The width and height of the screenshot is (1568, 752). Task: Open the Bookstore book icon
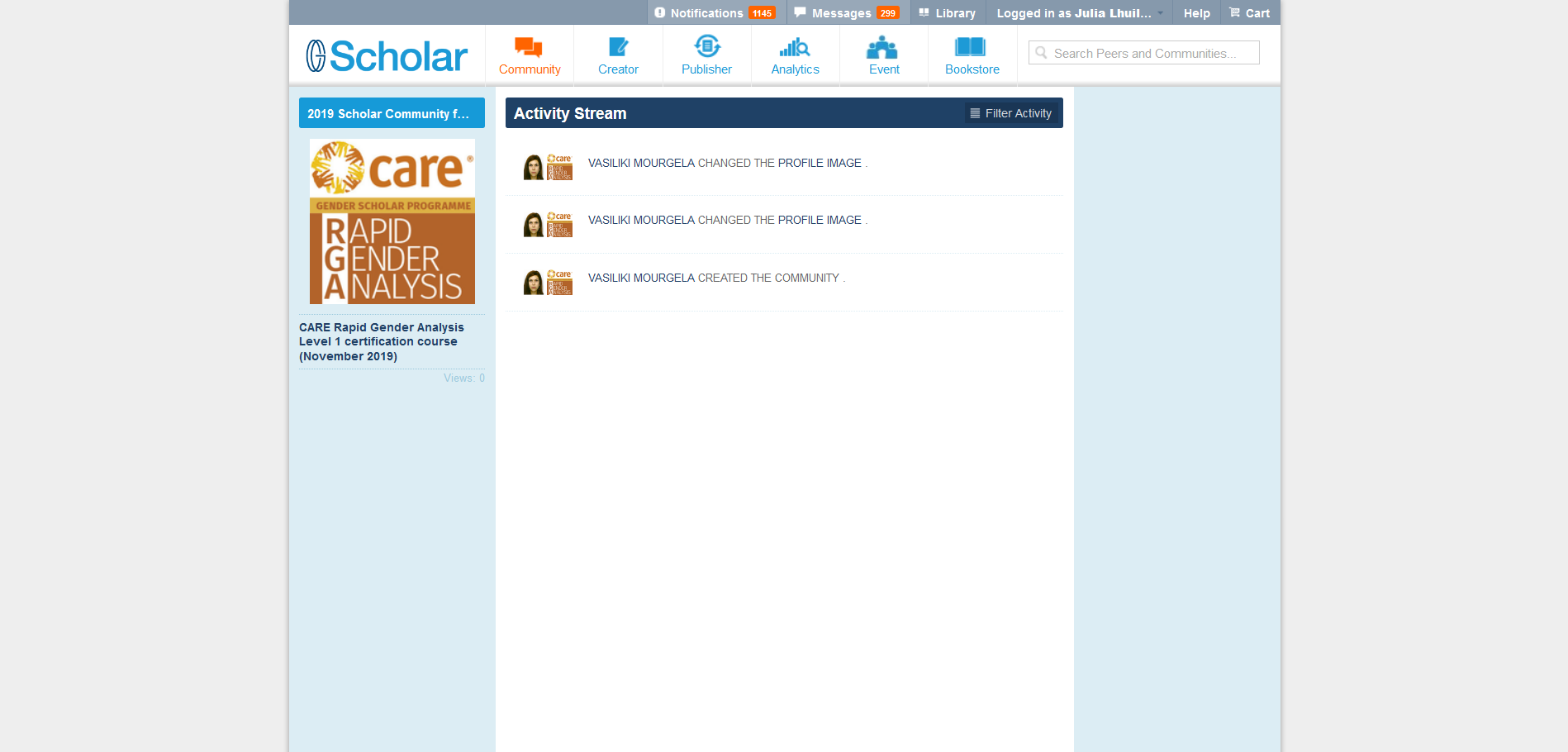coord(972,47)
